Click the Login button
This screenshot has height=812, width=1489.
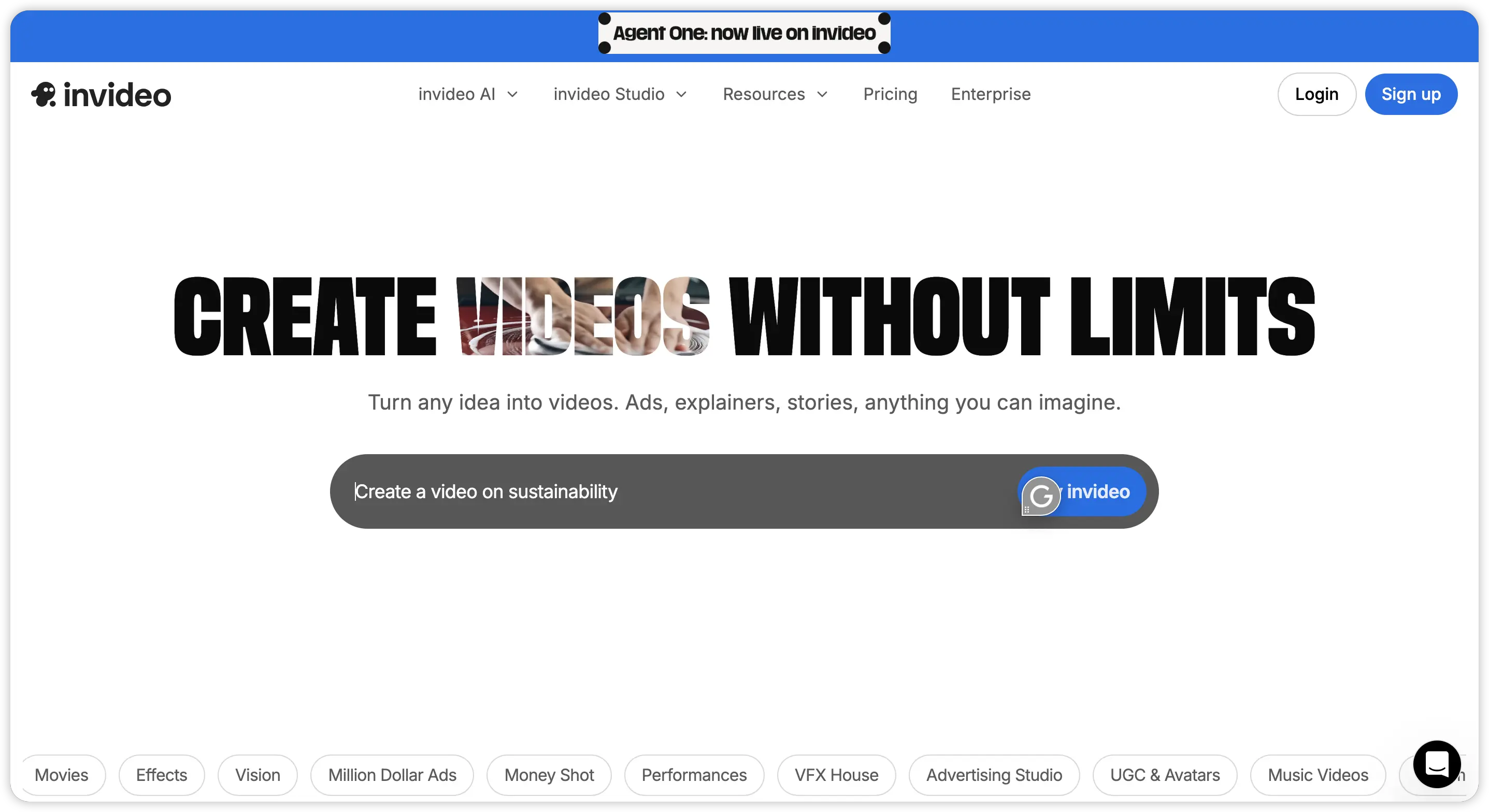point(1316,94)
